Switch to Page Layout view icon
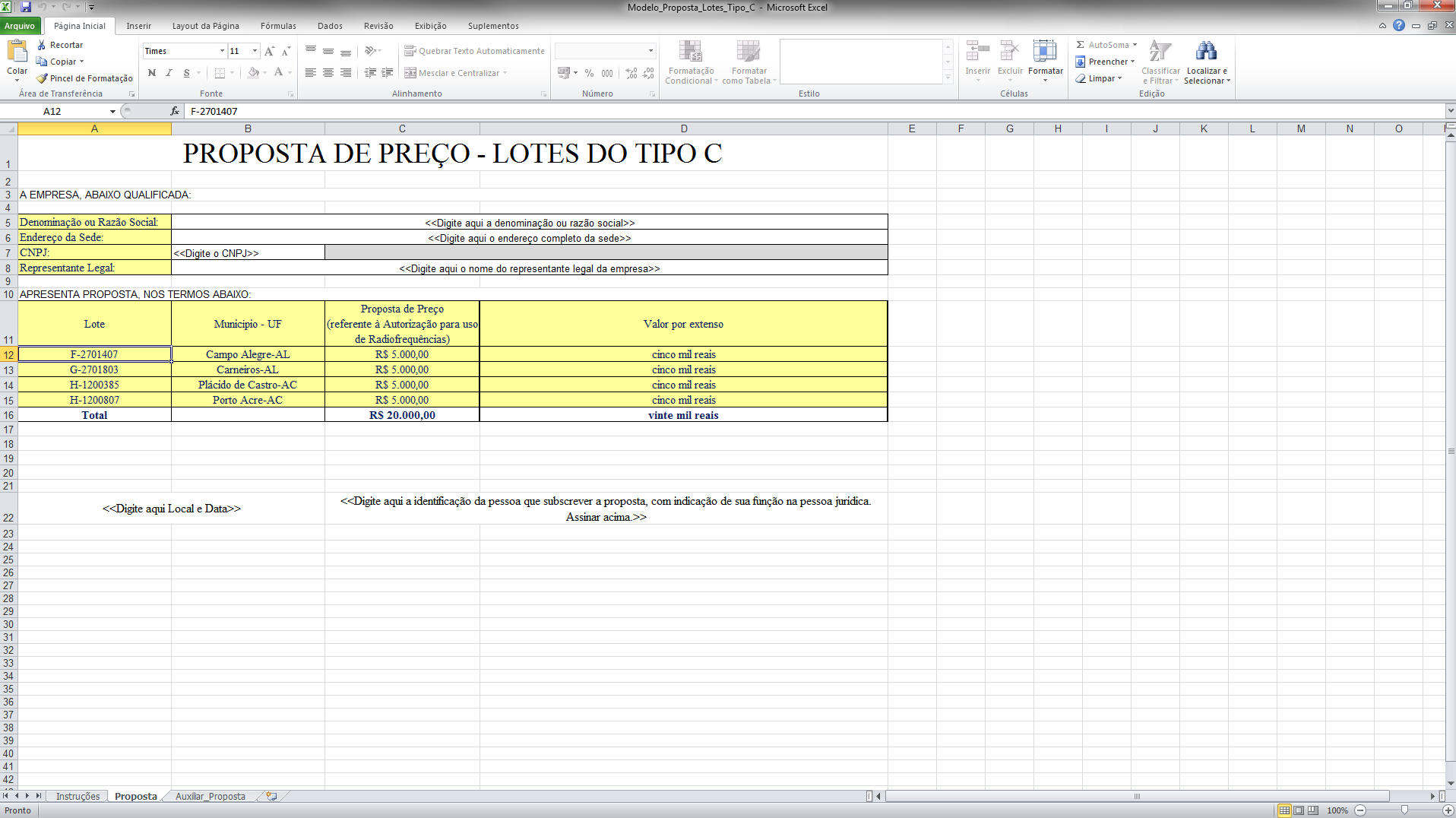This screenshot has width=1456, height=818. 1299,810
